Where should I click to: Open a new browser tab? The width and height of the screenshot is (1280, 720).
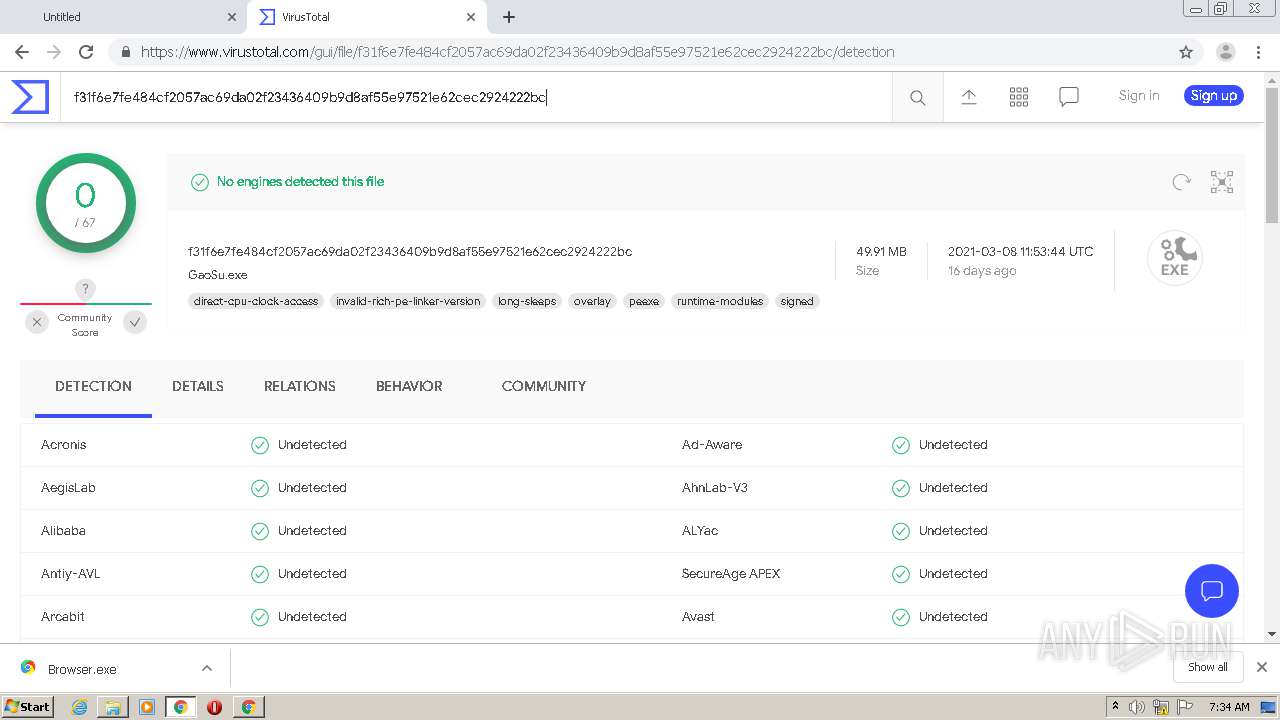509,17
